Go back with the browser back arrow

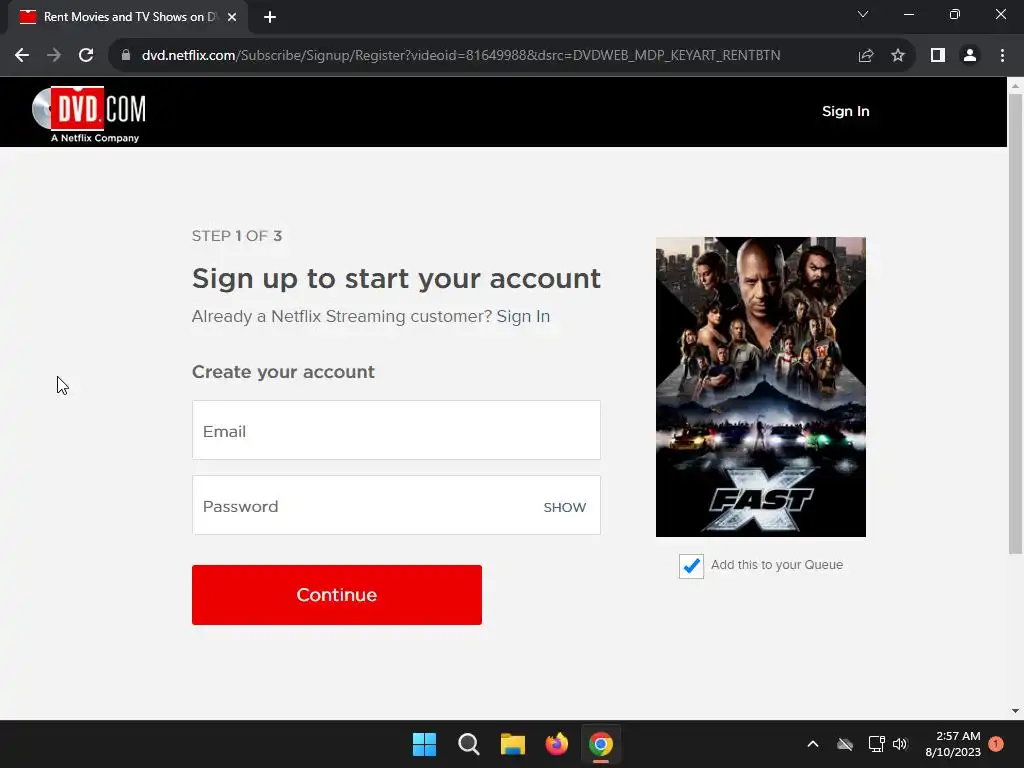point(22,55)
